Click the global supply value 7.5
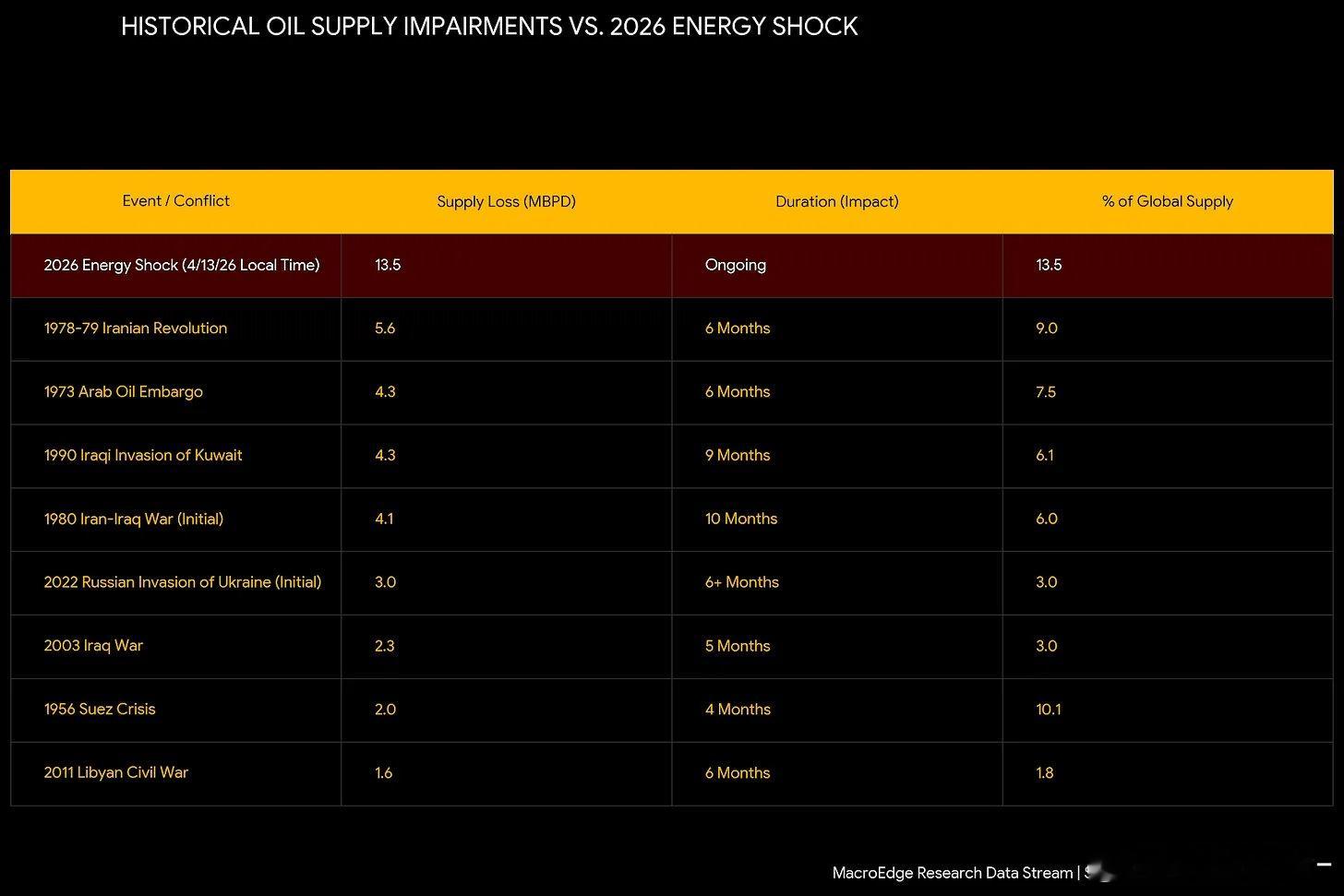This screenshot has height=896, width=1344. tap(1046, 392)
